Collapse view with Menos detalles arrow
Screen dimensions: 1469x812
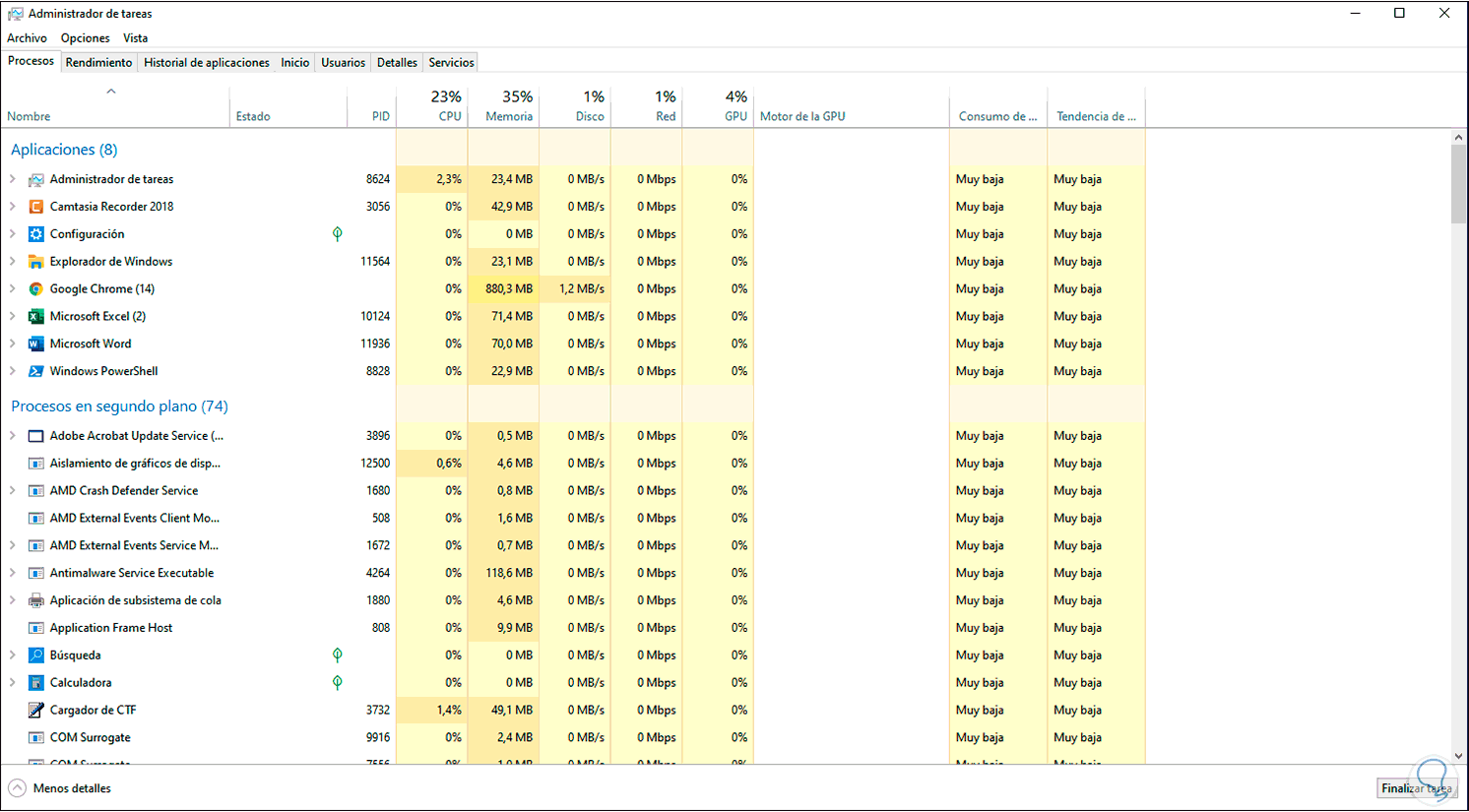[18, 788]
